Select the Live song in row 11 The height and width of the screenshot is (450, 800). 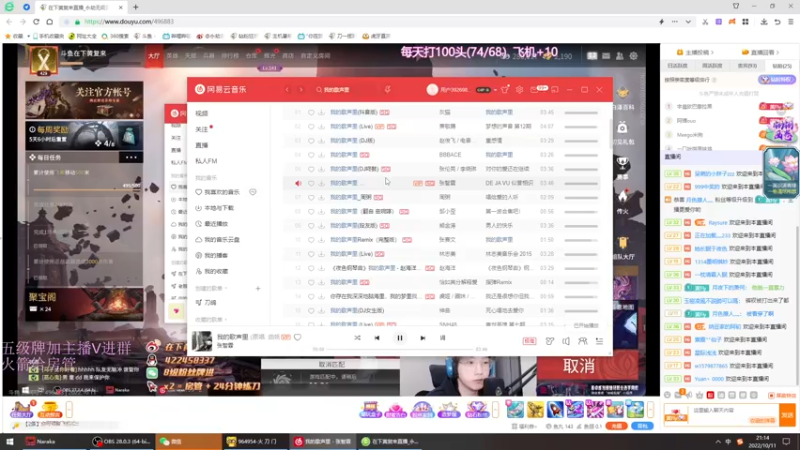[x=352, y=254]
